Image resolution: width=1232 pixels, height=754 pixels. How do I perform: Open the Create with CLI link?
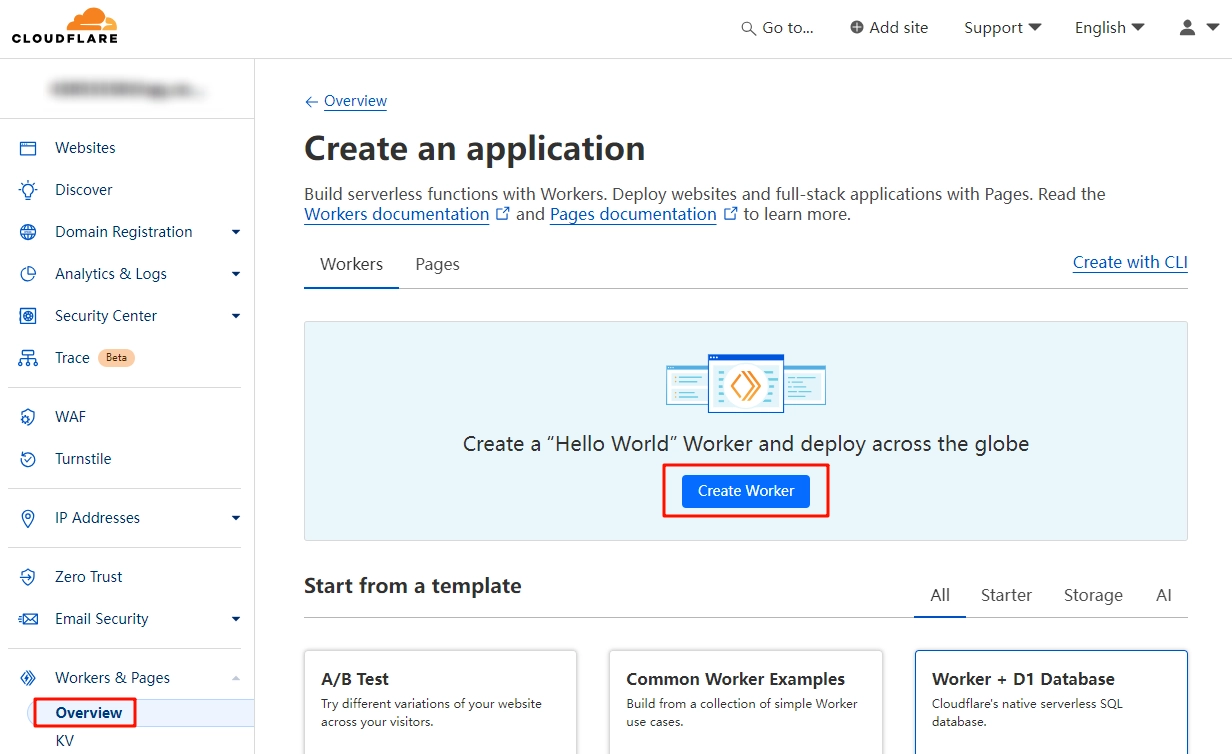point(1129,262)
